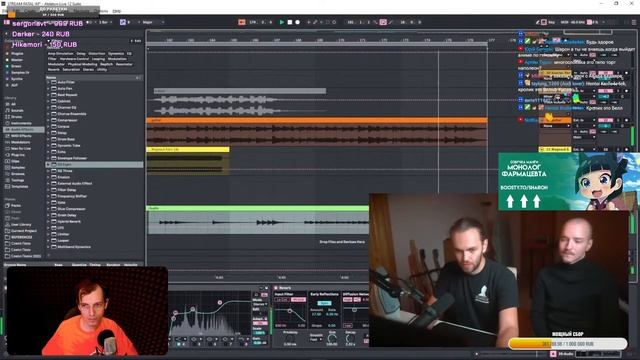Click the Samples category icon in Library
The height and width of the screenshot is (360, 640).
7,168
